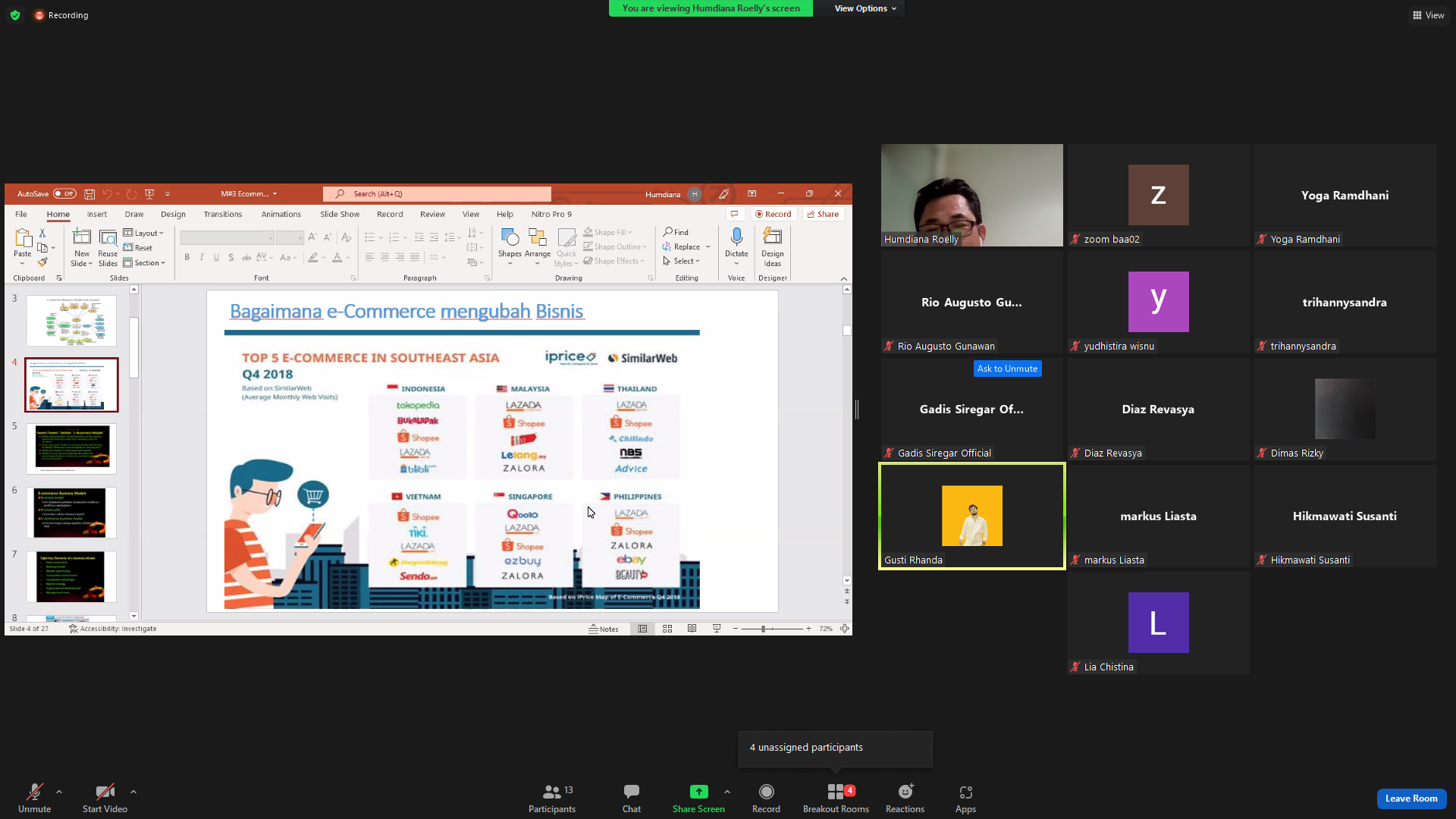Viewport: 1456px width, 819px height.
Task: Unmute the microphone in Zoom
Action: click(34, 798)
